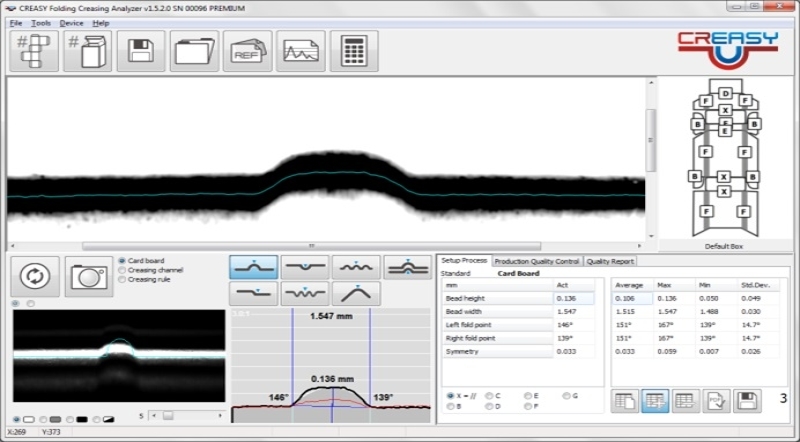Screen dimensions: 800x442
Task: Click the Average cell showing 0.106
Action: pyautogui.click(x=633, y=299)
